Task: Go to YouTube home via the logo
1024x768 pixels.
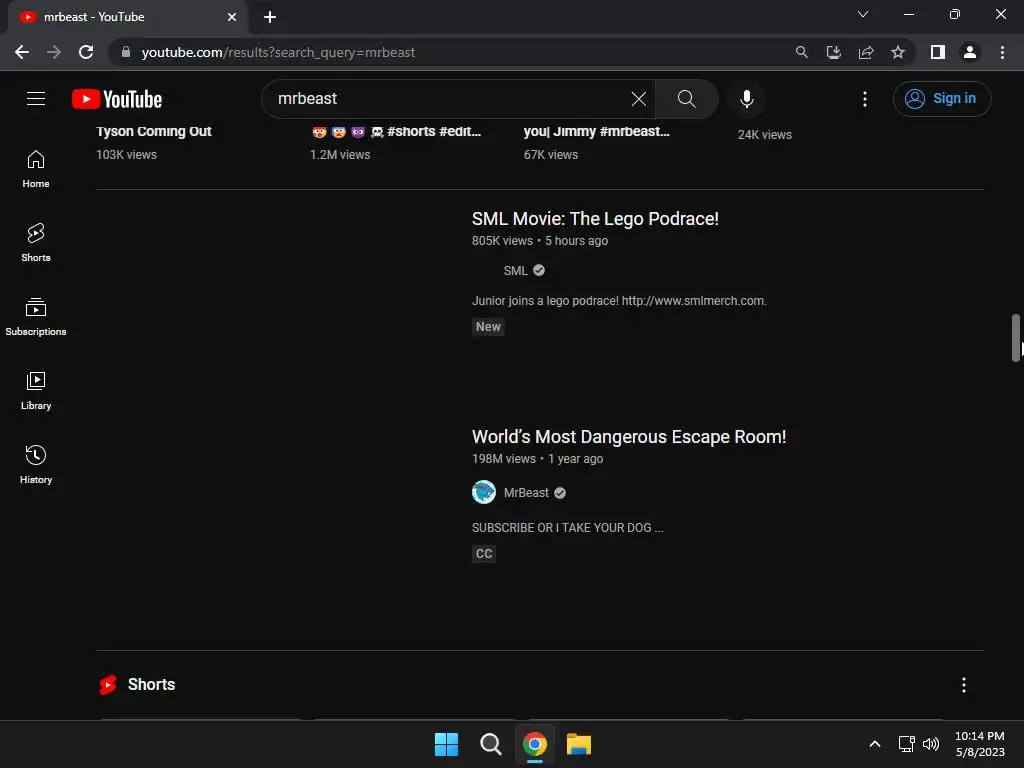Action: (117, 99)
